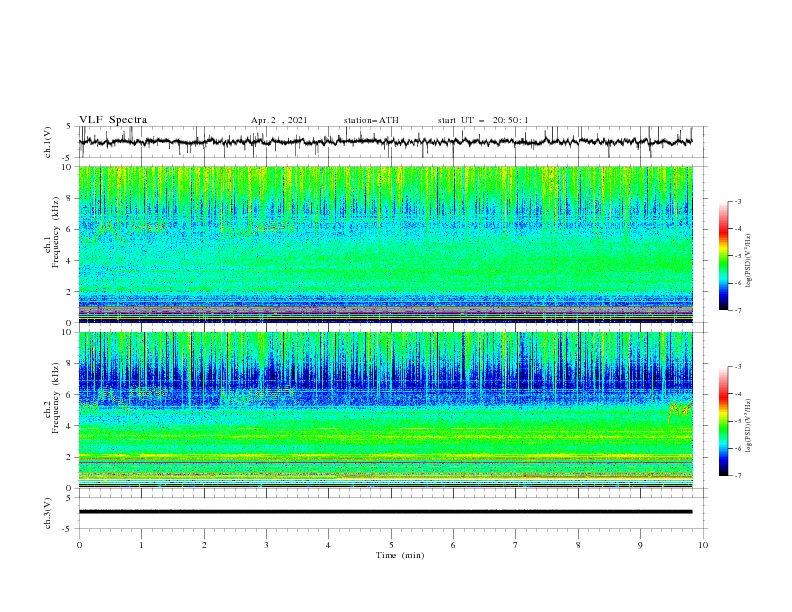This screenshot has width=792, height=612.
Task: Click the "ch.1(V)" waveform axis label
Action: (x=48, y=142)
